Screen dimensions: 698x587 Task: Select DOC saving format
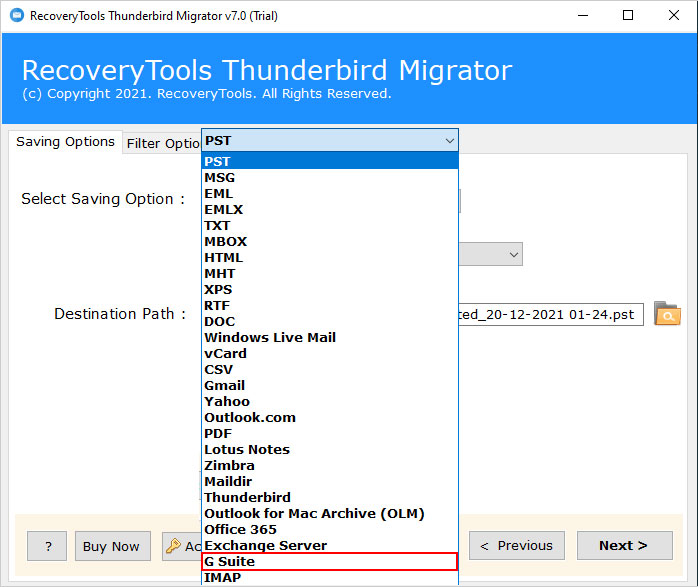click(x=330, y=322)
